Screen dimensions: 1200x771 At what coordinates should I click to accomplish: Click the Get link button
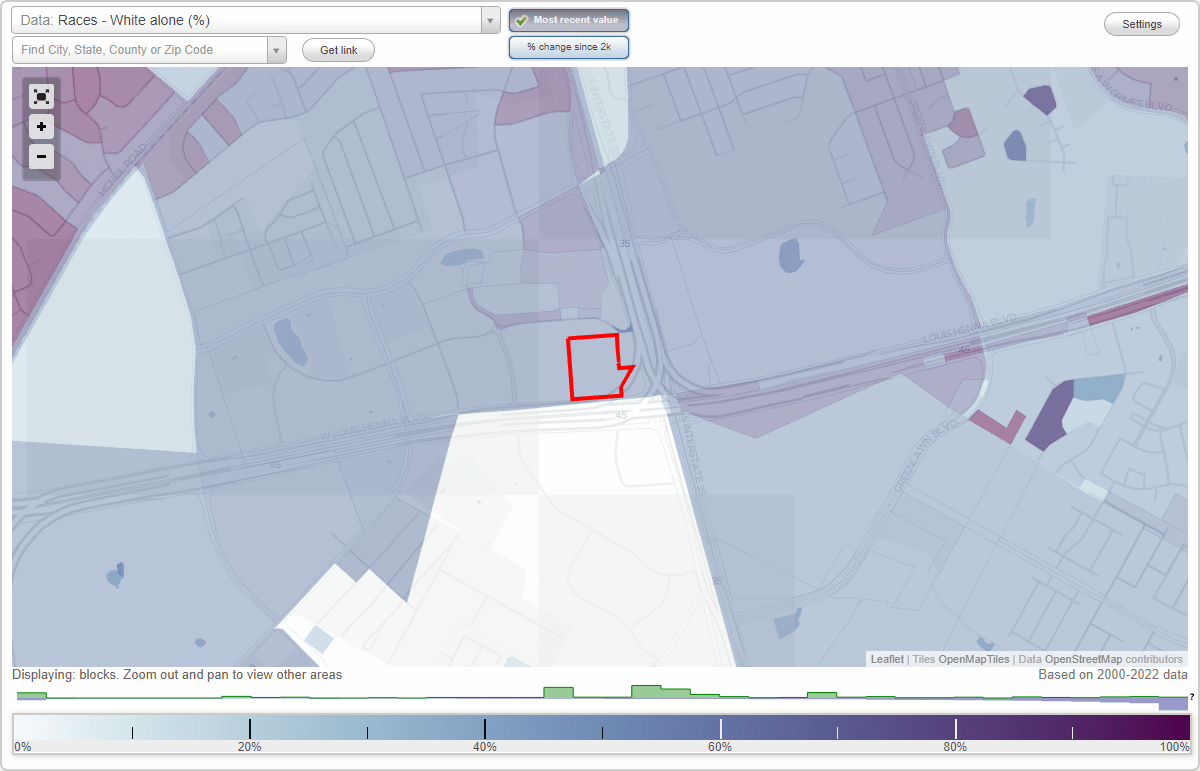(x=338, y=50)
